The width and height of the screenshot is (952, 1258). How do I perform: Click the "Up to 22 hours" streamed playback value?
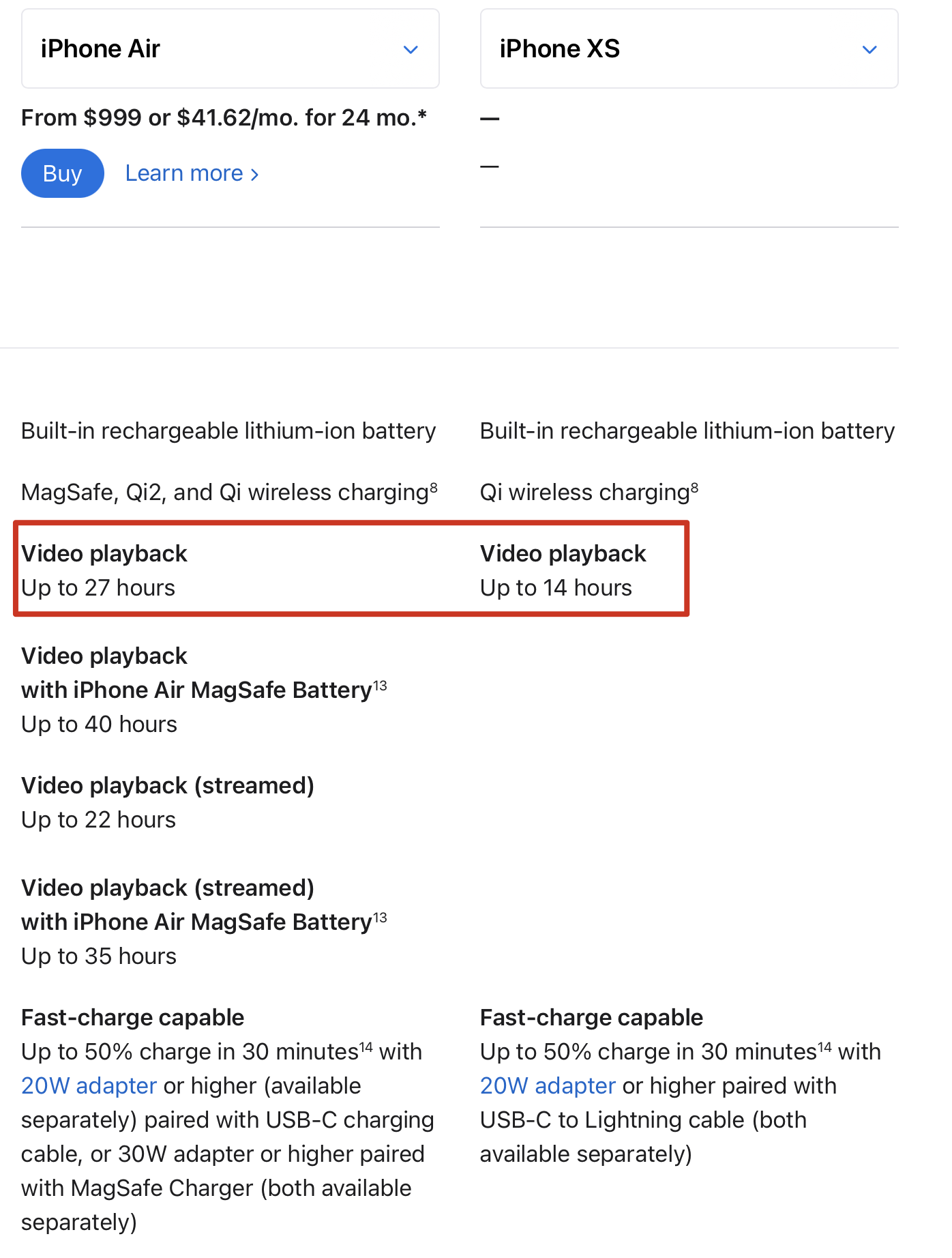(x=98, y=819)
